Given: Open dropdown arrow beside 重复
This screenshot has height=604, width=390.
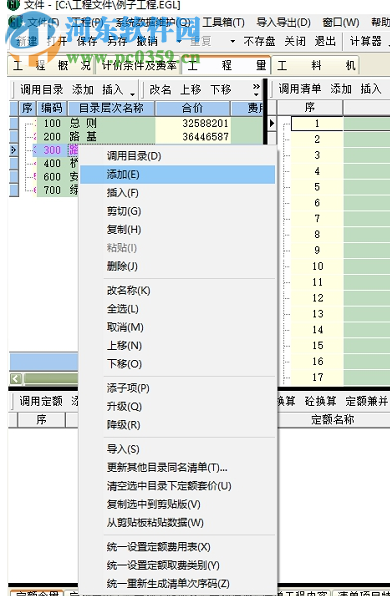Looking at the screenshot, I should (x=232, y=41).
